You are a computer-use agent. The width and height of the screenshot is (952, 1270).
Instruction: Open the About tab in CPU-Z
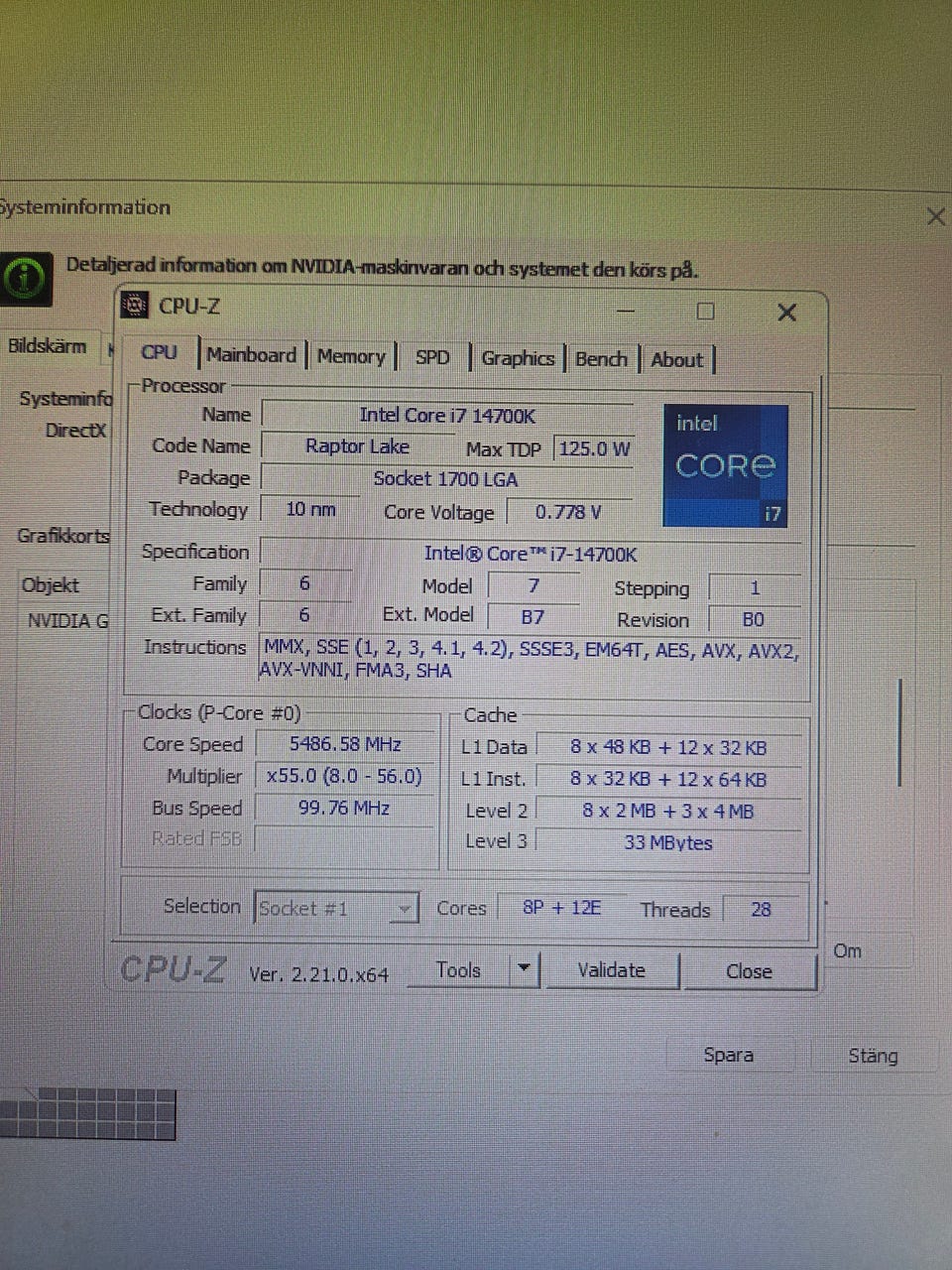(x=676, y=360)
